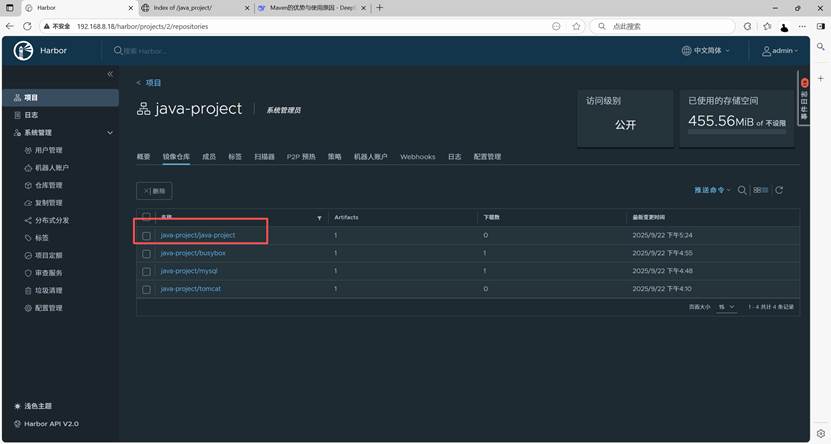Open the push command dropdown

click(x=712, y=190)
